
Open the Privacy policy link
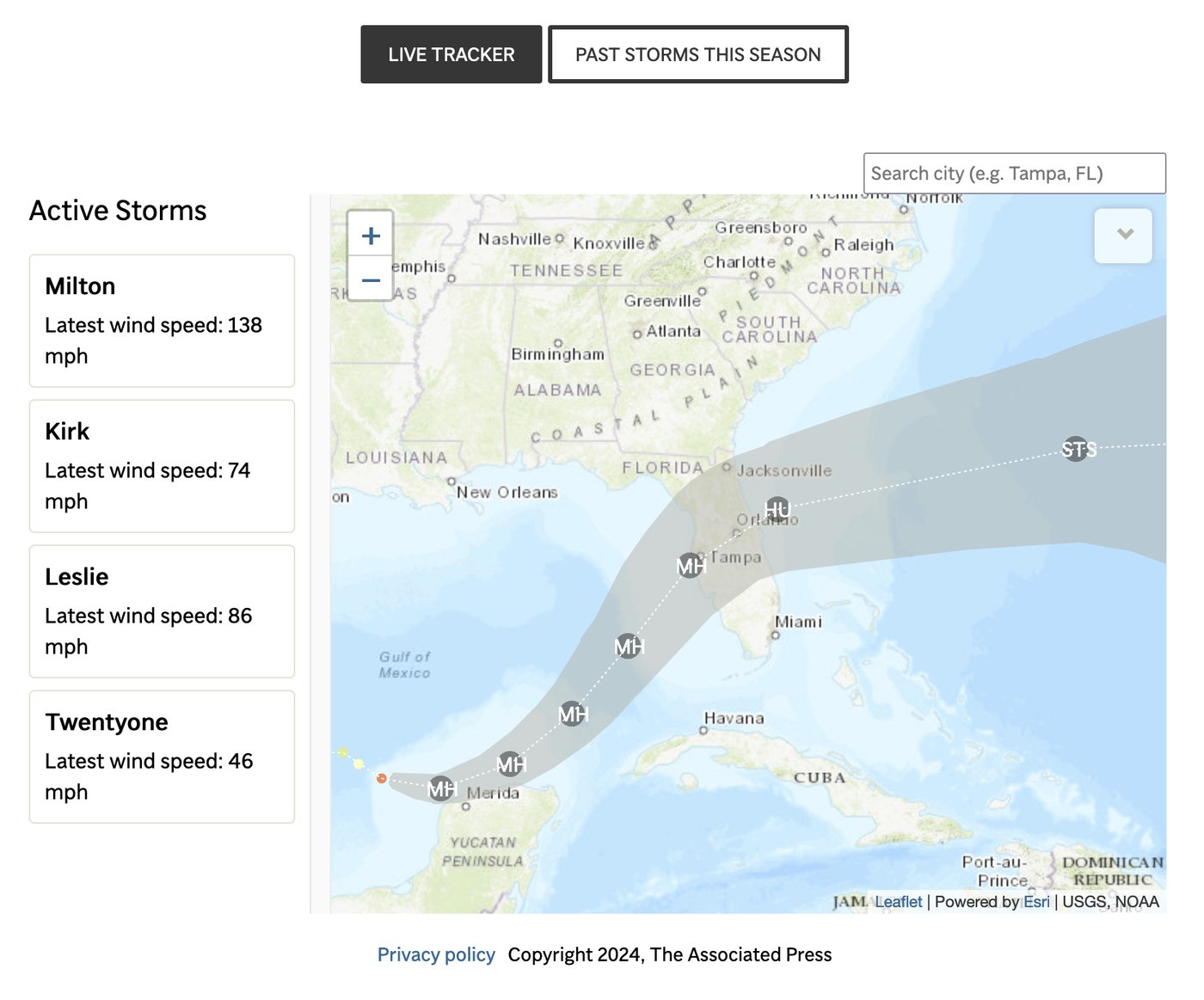point(436,954)
